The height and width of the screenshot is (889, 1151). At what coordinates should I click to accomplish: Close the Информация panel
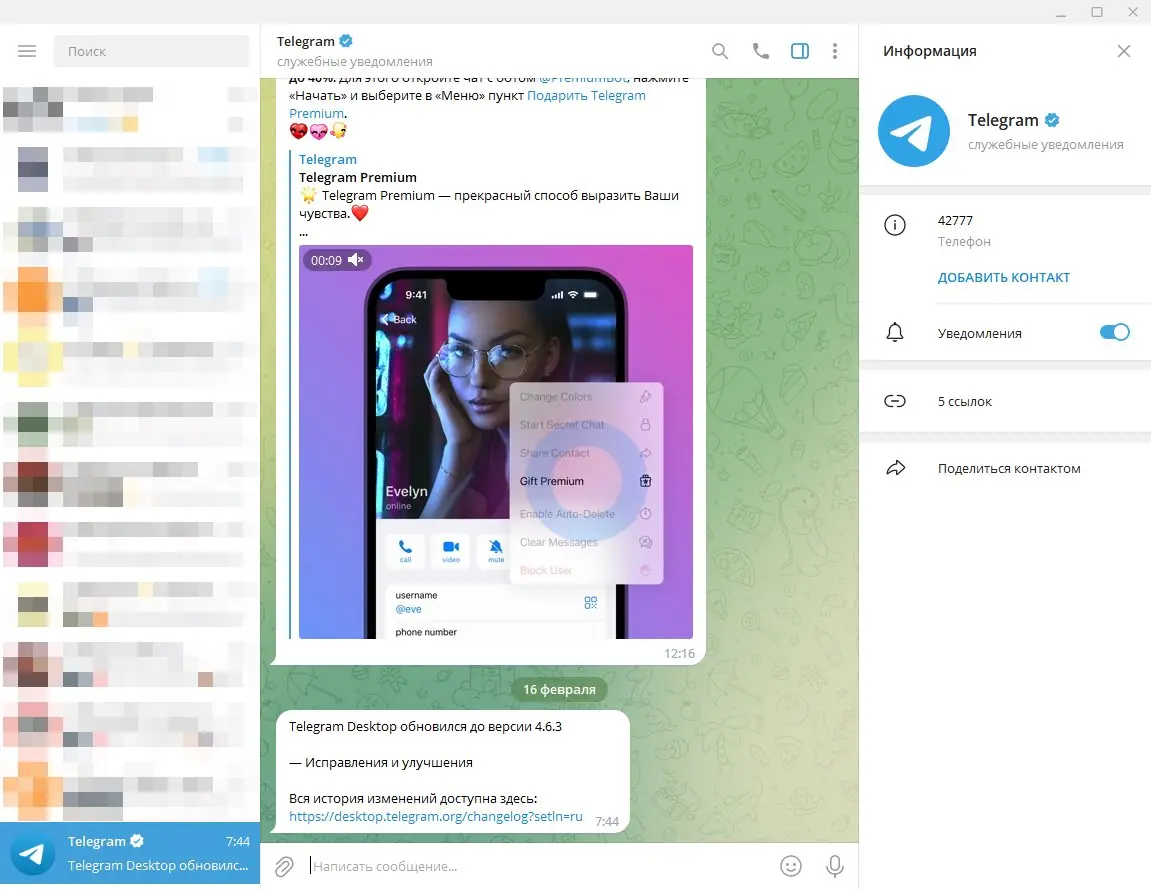[1123, 51]
